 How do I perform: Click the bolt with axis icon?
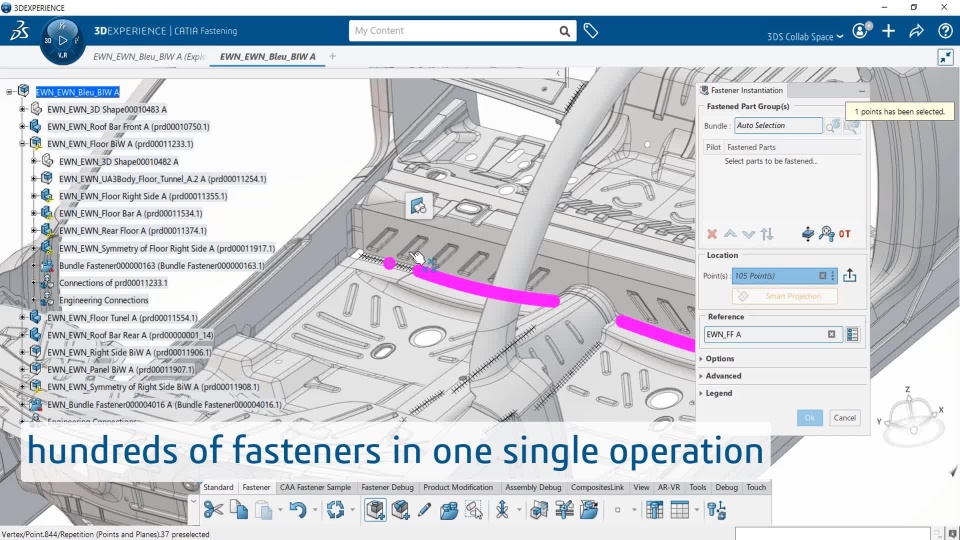click(716, 509)
